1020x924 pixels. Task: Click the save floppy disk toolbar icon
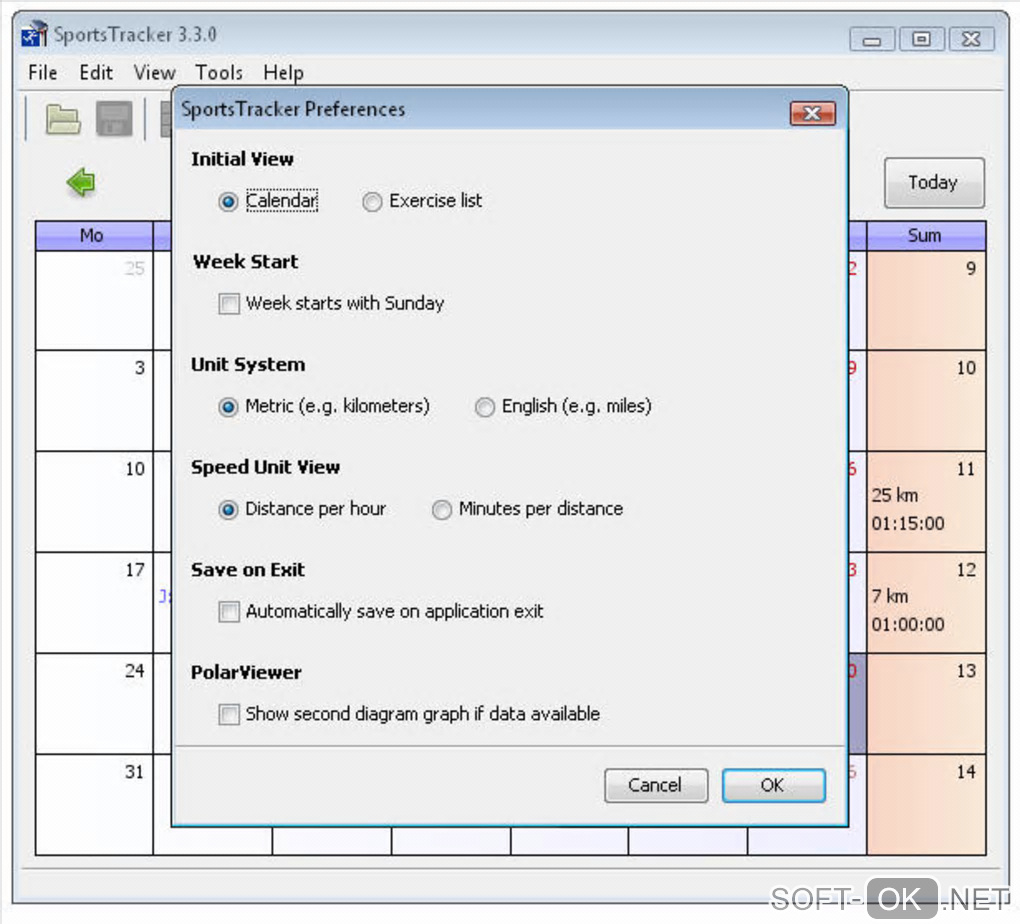114,119
